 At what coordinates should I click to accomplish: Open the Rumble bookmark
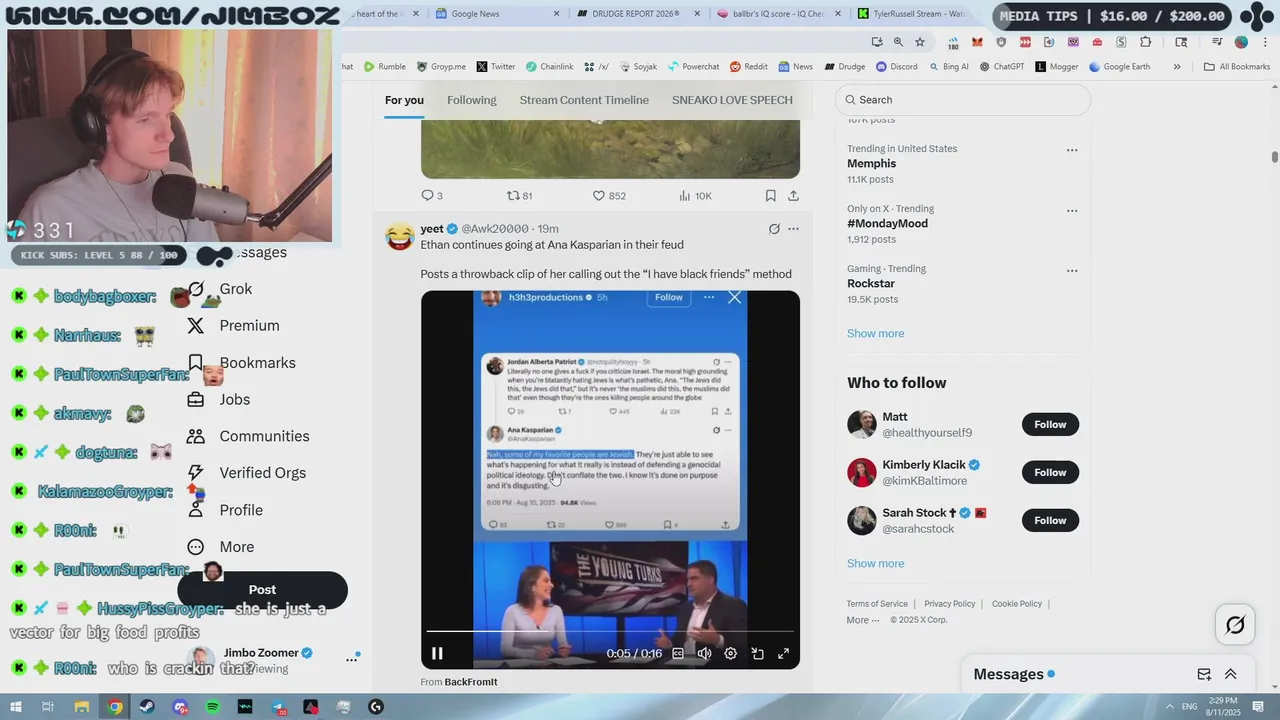click(385, 67)
